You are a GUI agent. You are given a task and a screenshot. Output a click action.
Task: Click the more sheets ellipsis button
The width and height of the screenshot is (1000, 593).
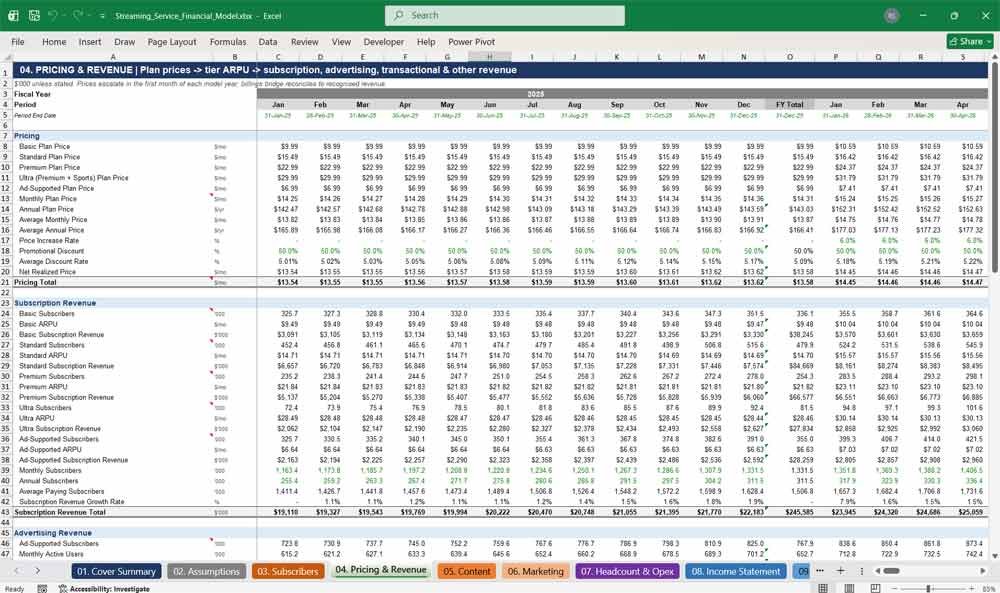(820, 571)
